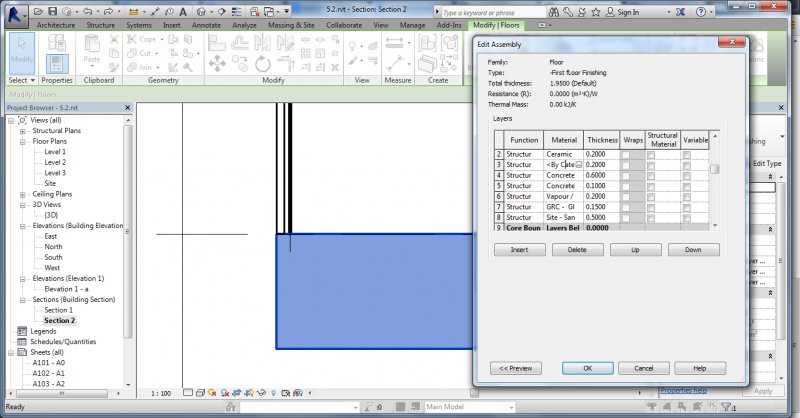Click OK in Edit Assembly dialog
The image size is (800, 418).
(x=588, y=368)
